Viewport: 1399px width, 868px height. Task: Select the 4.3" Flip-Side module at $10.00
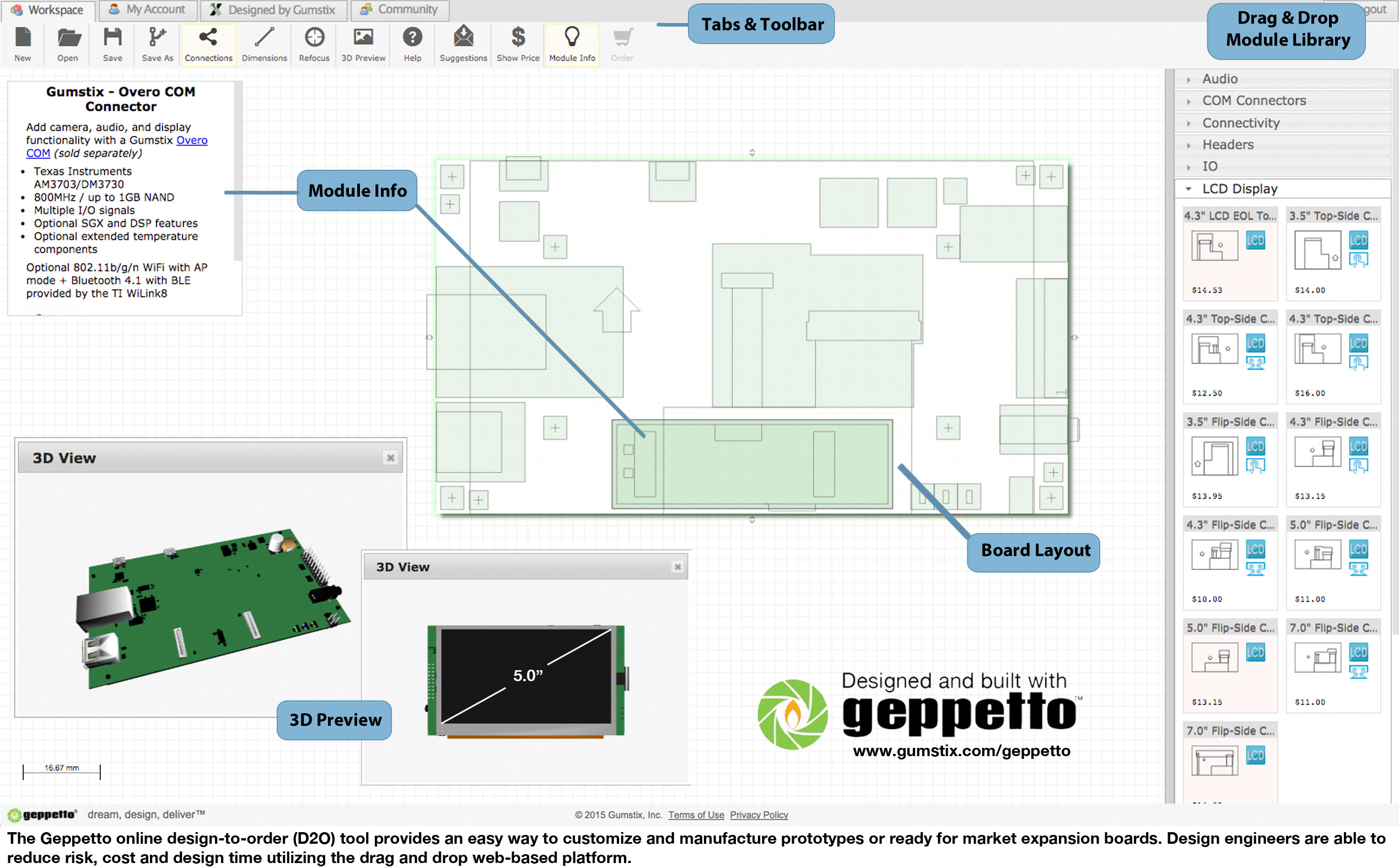pos(1230,563)
